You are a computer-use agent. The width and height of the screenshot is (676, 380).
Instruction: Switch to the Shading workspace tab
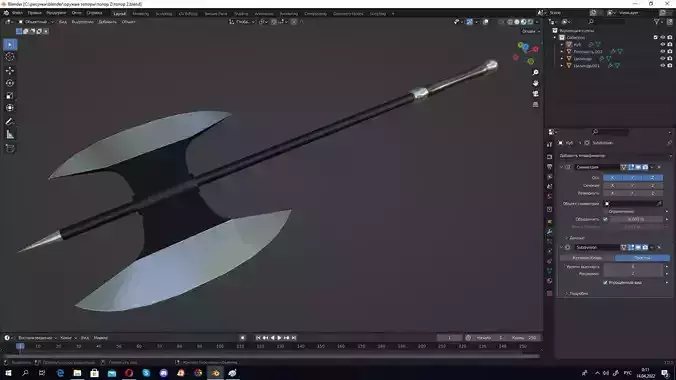[x=241, y=14]
